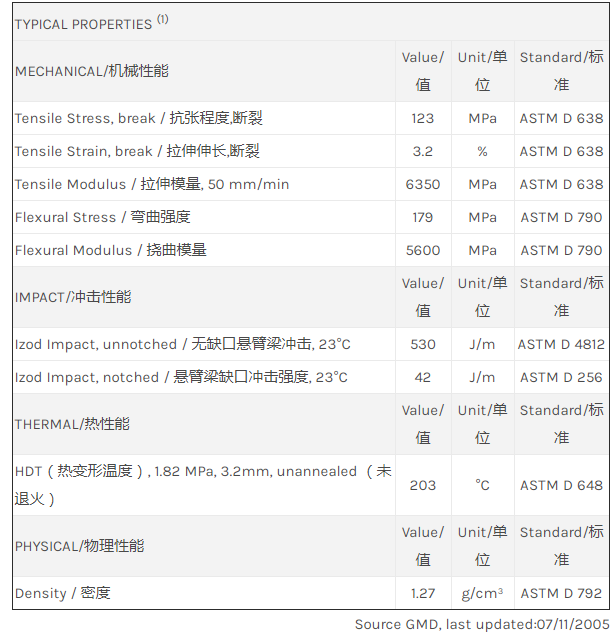Click the 5600 Flexural Modulus value
616x632 pixels.
point(423,250)
